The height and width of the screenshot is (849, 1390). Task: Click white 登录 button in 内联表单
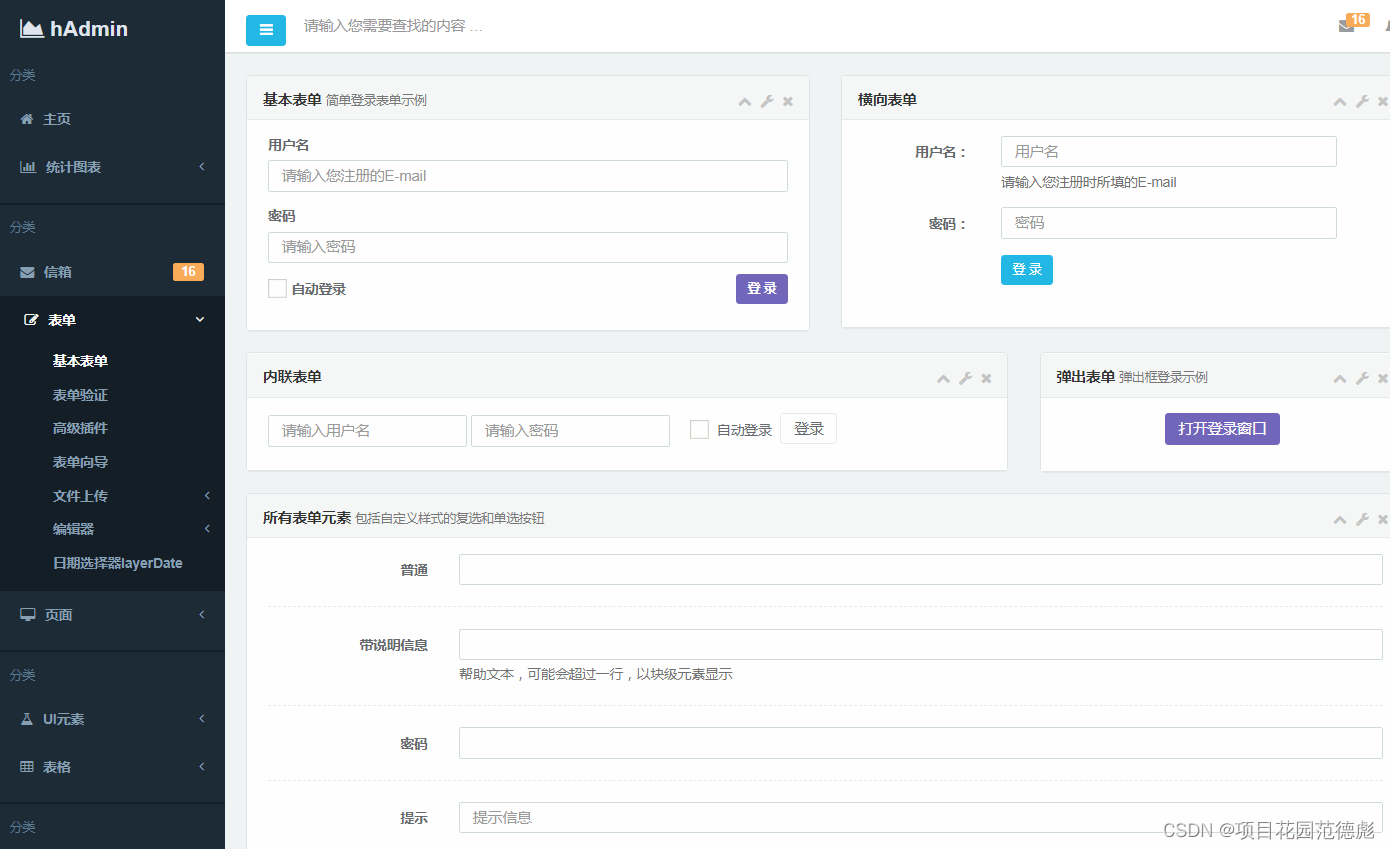point(808,429)
